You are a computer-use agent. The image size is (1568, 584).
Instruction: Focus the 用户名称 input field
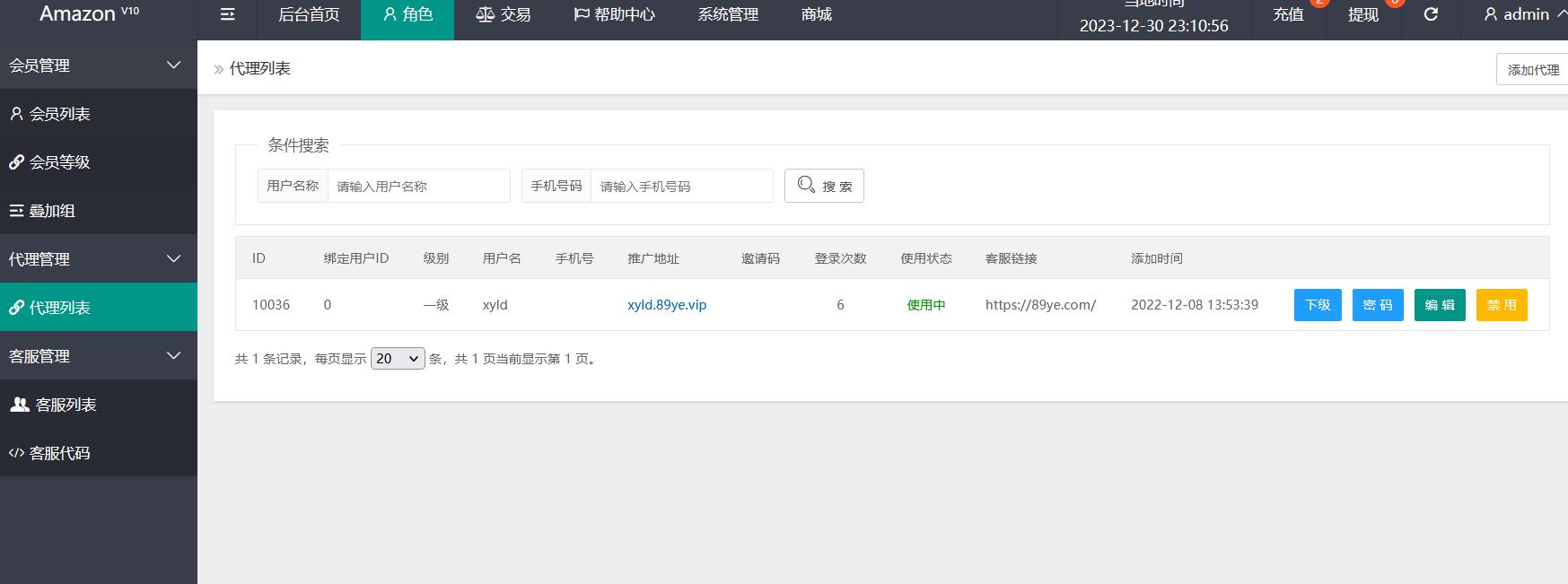pyautogui.click(x=418, y=186)
